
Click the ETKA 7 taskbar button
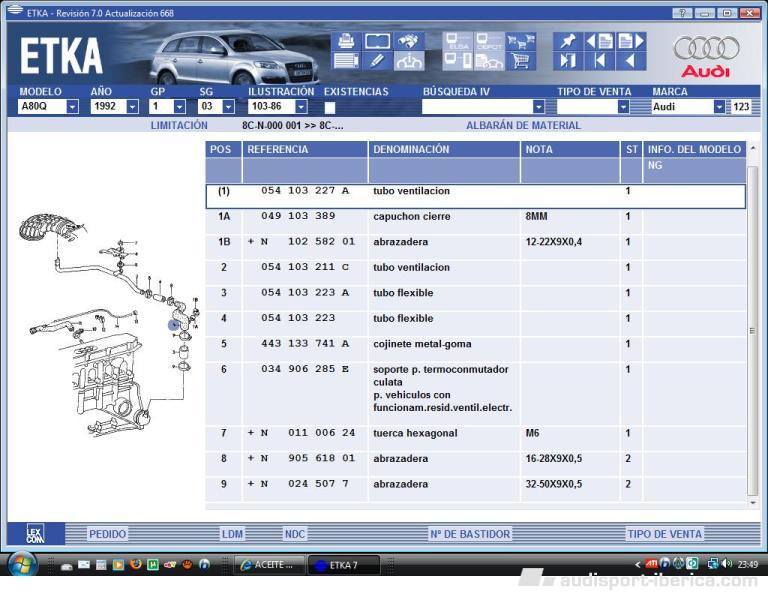click(x=343, y=565)
